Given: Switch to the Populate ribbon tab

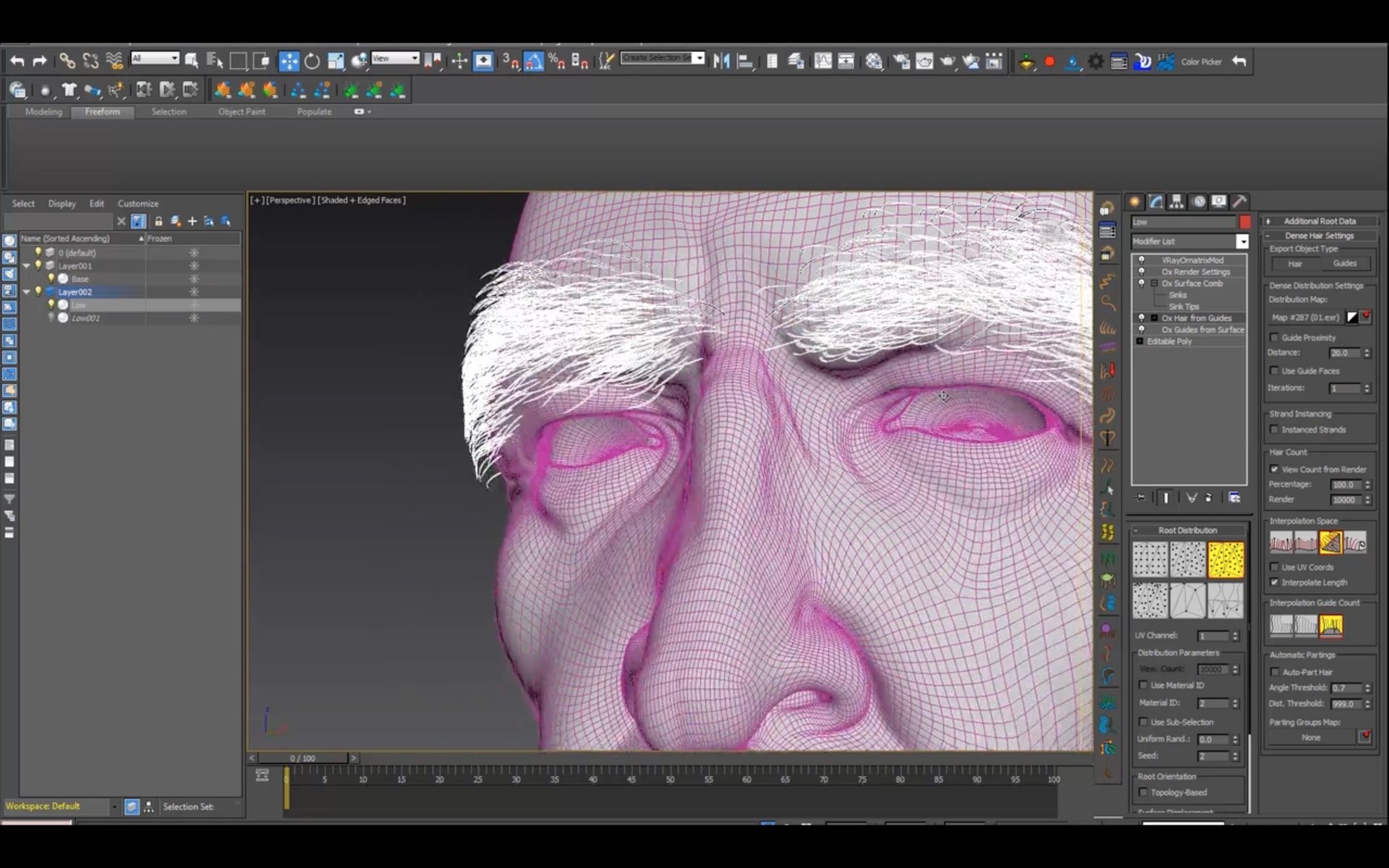Looking at the screenshot, I should [x=314, y=112].
